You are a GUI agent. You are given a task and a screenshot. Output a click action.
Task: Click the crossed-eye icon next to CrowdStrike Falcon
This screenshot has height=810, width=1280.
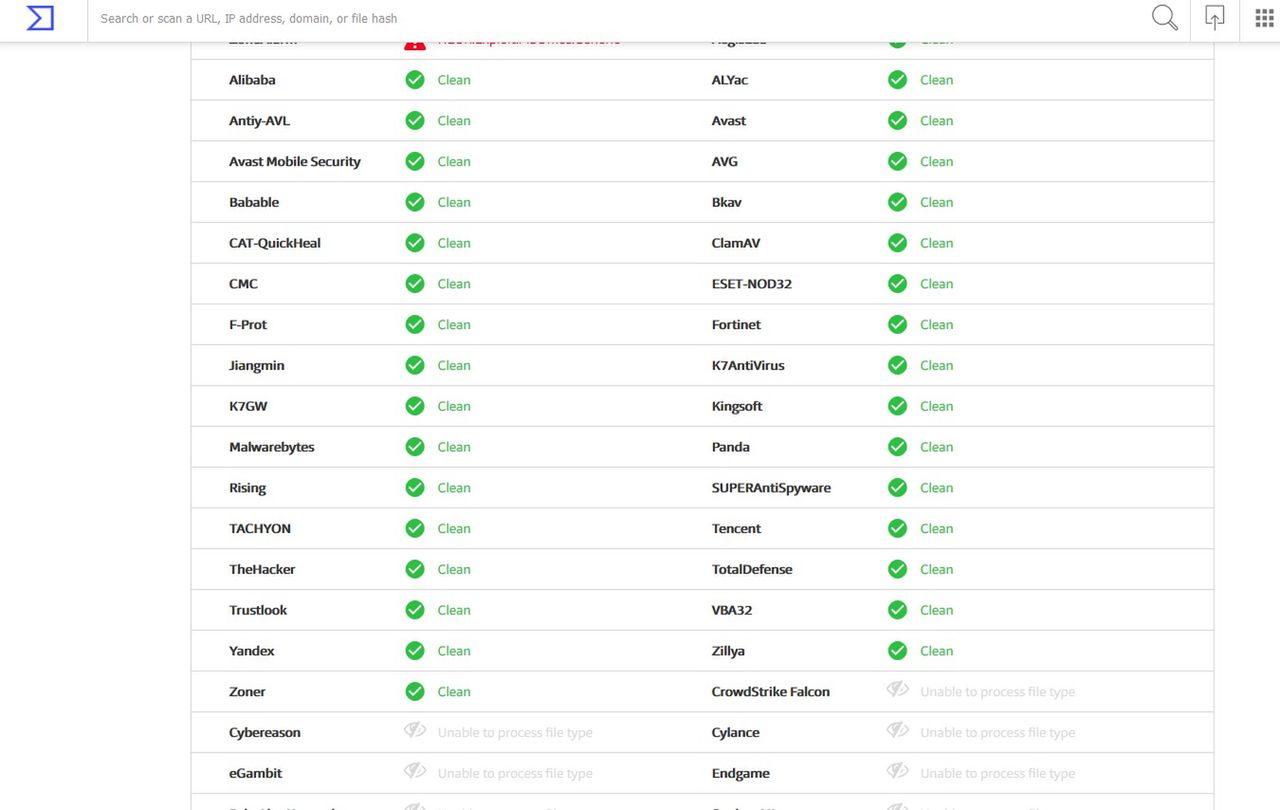click(898, 690)
